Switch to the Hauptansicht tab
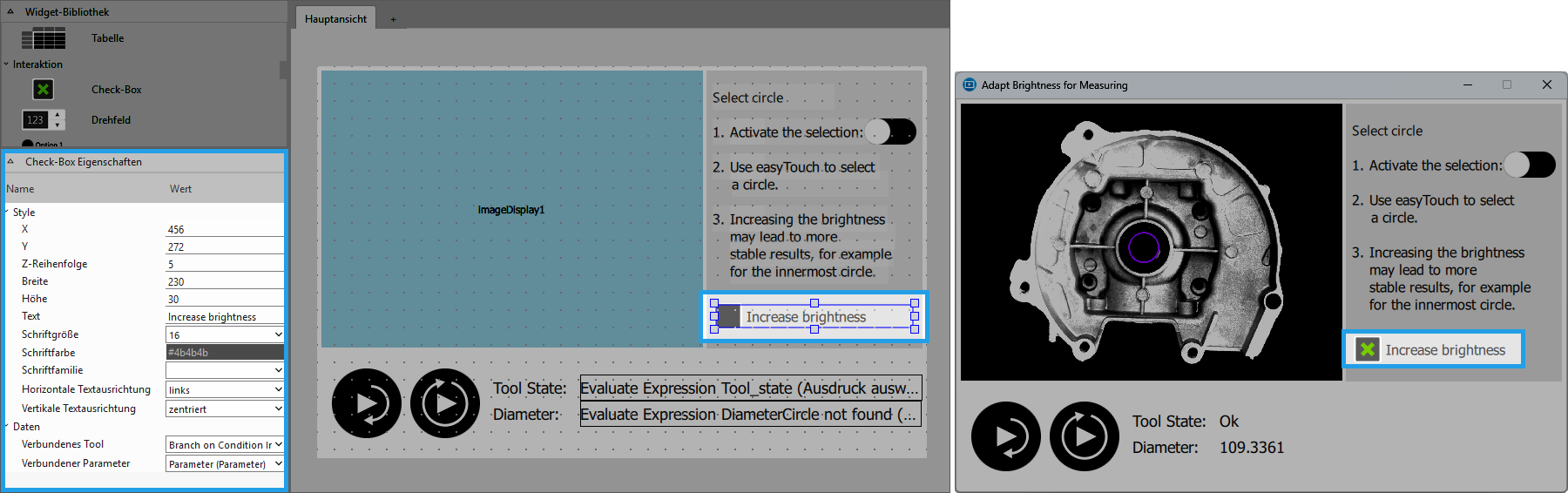This screenshot has width=1568, height=493. point(335,19)
